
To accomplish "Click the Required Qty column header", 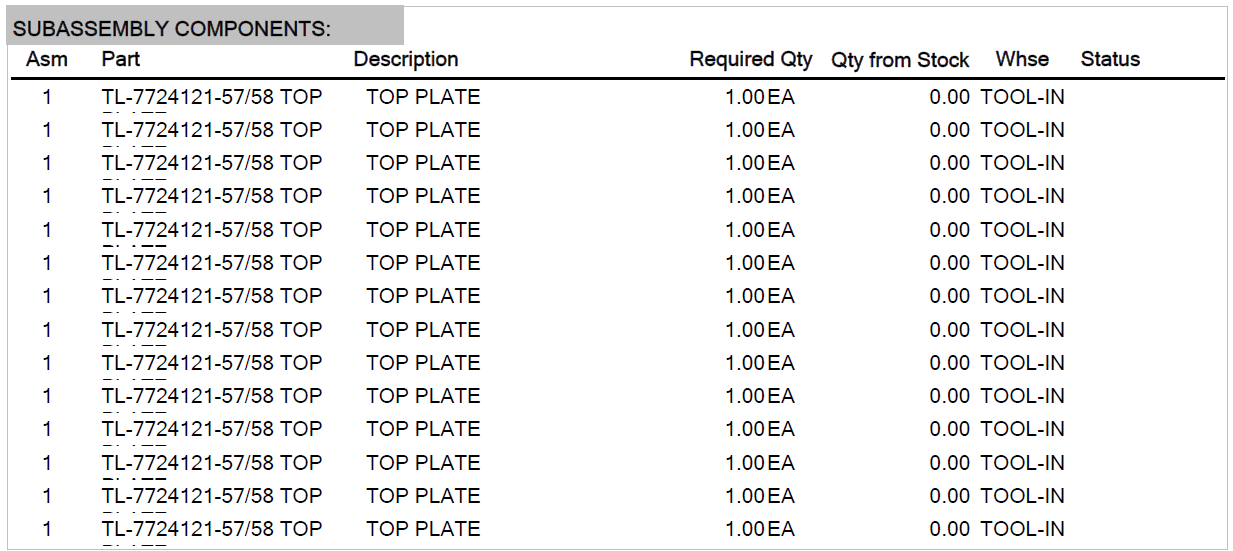I will [751, 59].
